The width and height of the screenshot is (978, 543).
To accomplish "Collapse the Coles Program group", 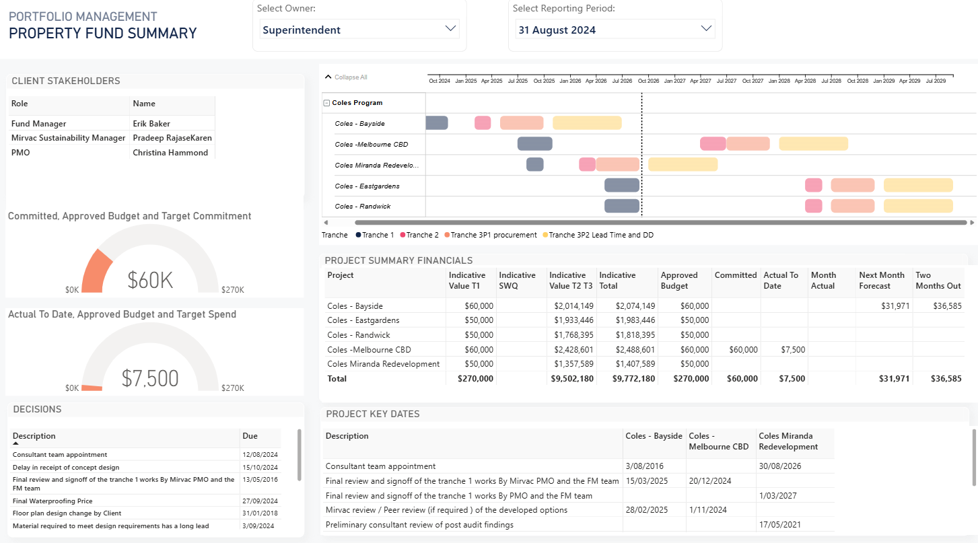I will [x=326, y=103].
